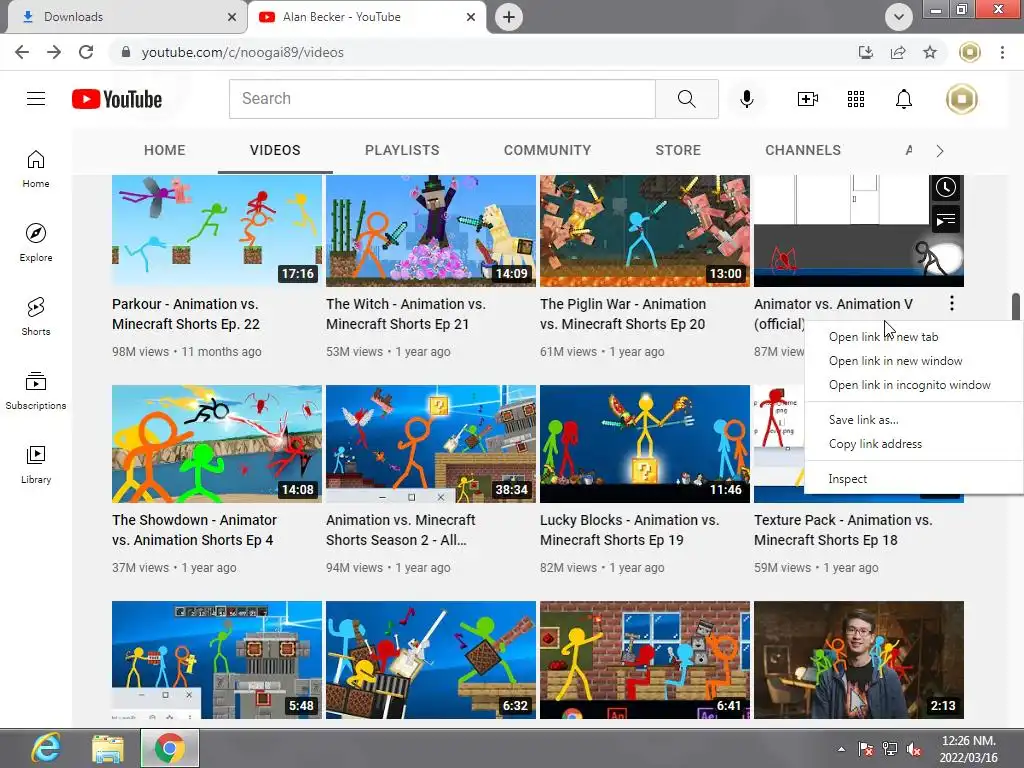
Task: Show hidden system tray icons arrow
Action: pos(841,749)
